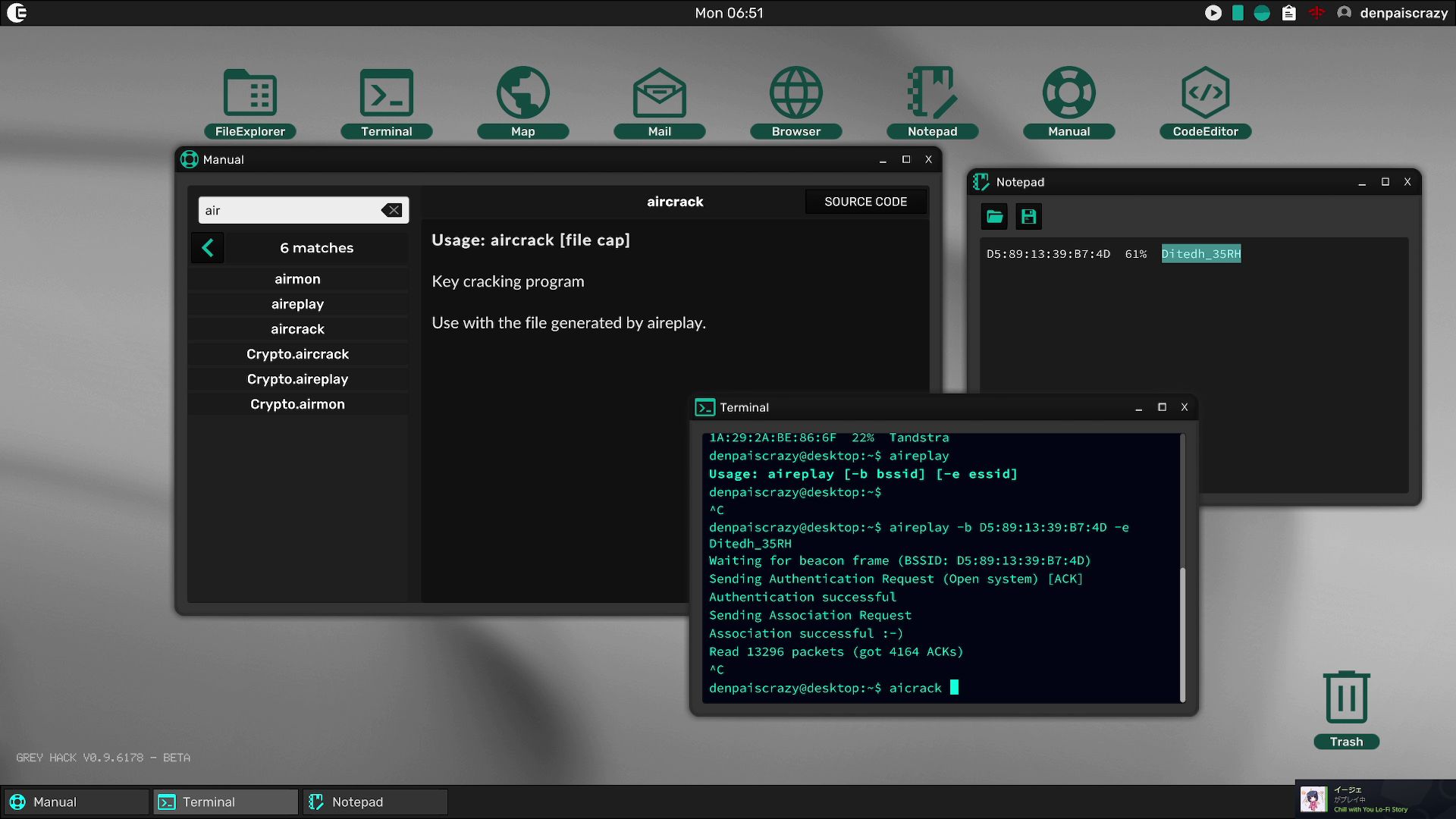1456x819 pixels.
Task: Open the Browser desktop icon
Action: (795, 94)
